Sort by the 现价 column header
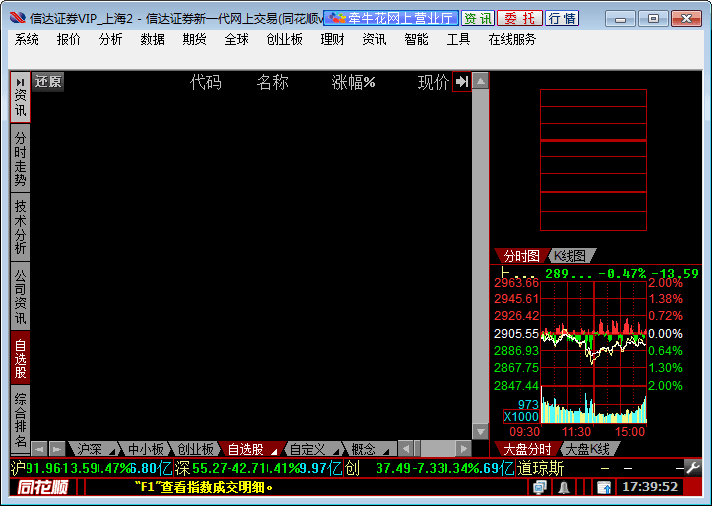This screenshot has width=712, height=506. coord(433,82)
